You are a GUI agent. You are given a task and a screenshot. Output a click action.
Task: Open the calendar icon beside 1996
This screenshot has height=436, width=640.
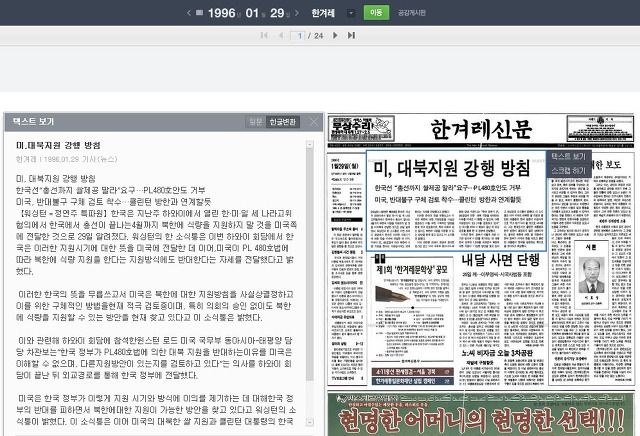click(200, 13)
